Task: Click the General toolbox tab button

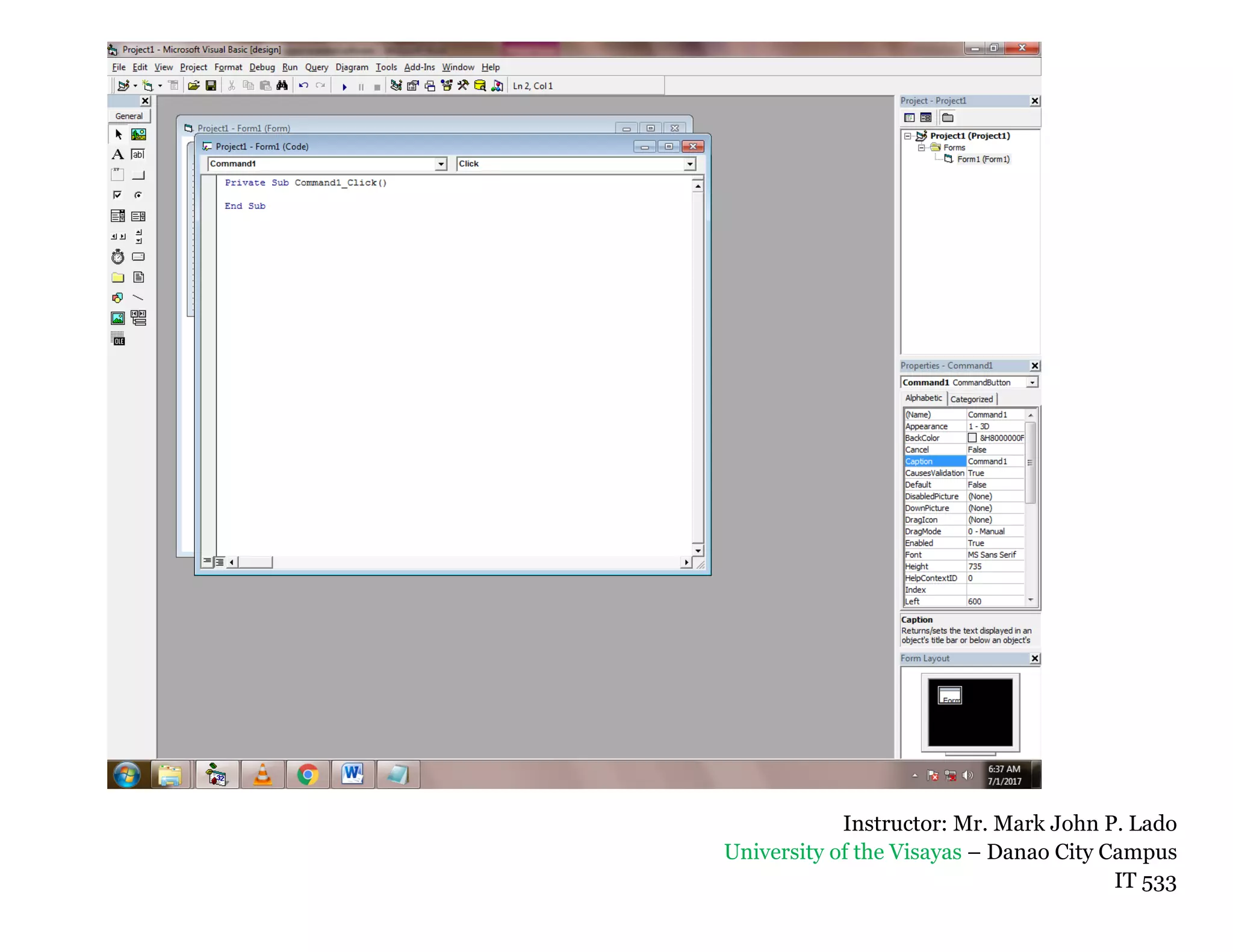Action: [x=129, y=116]
